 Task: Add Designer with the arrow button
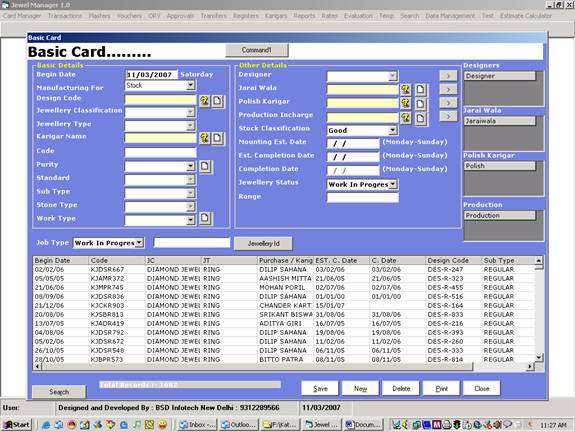tap(448, 76)
